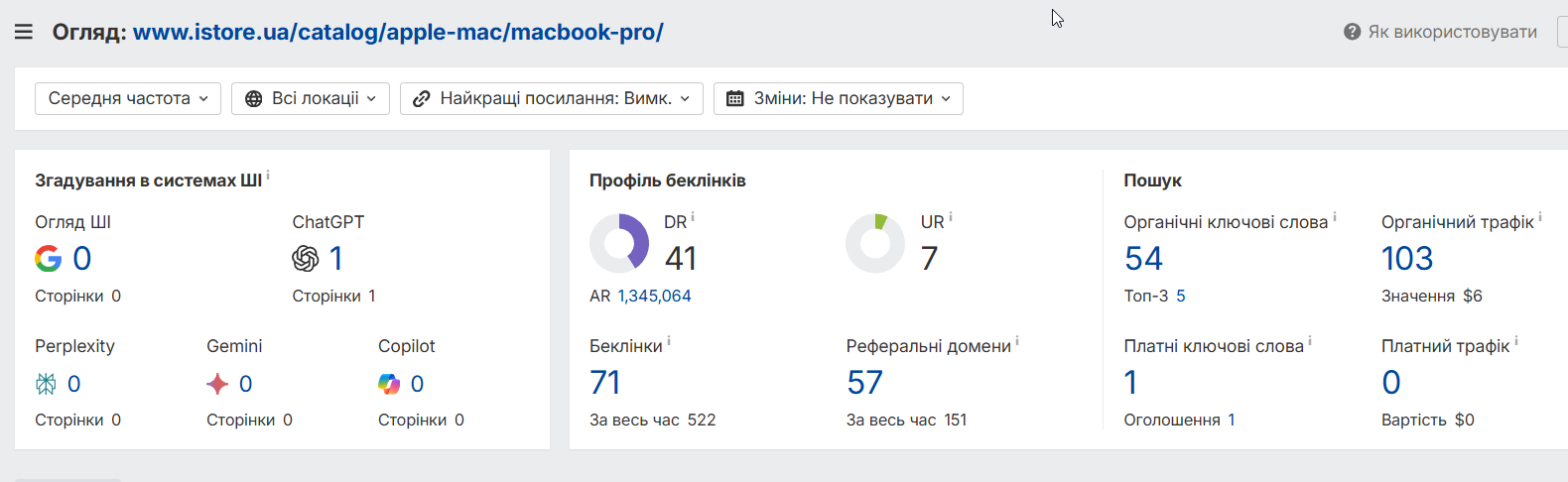
Task: Open the hamburger menu icon
Action: coord(24,32)
